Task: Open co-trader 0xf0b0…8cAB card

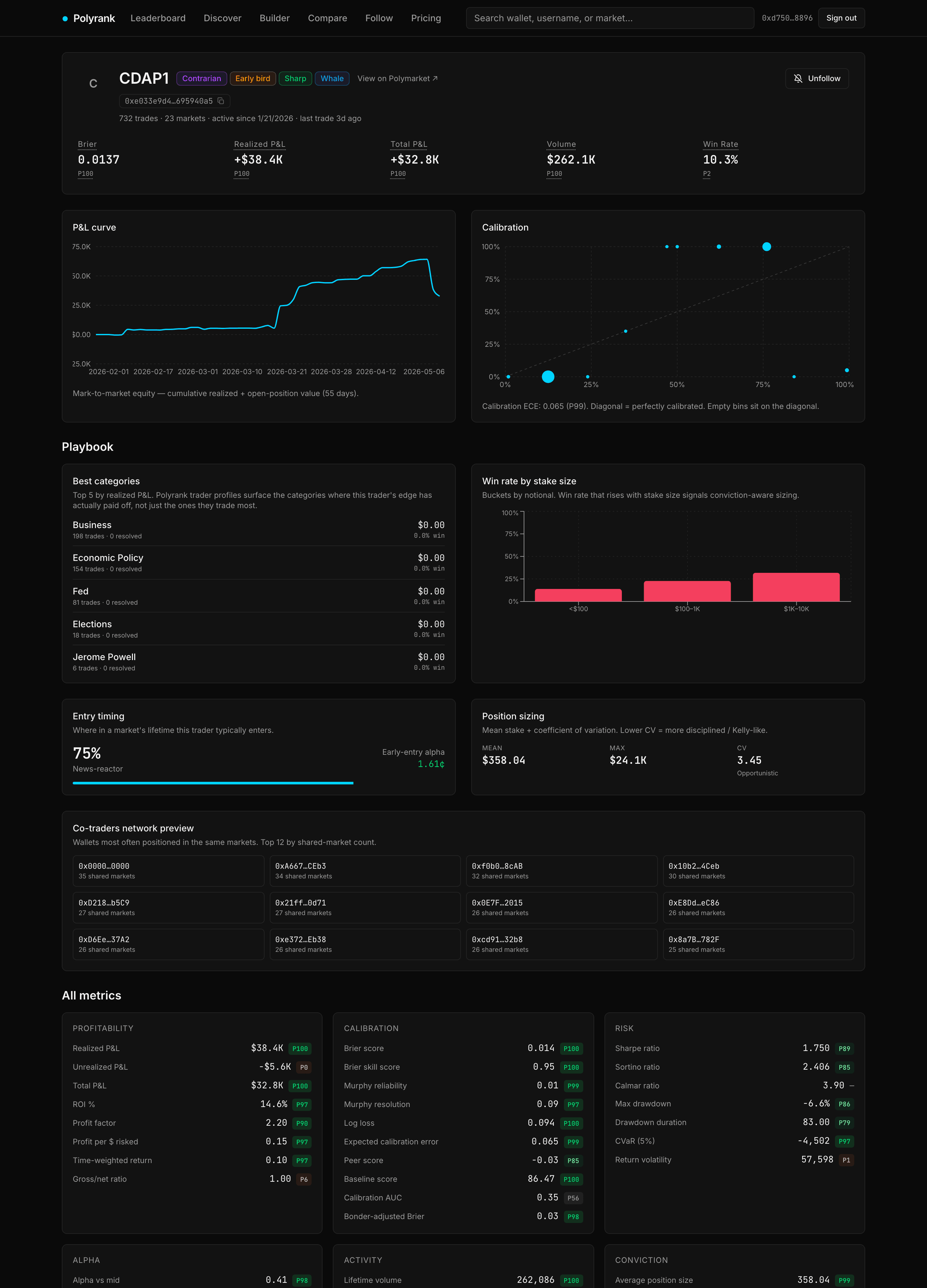Action: coord(561,871)
